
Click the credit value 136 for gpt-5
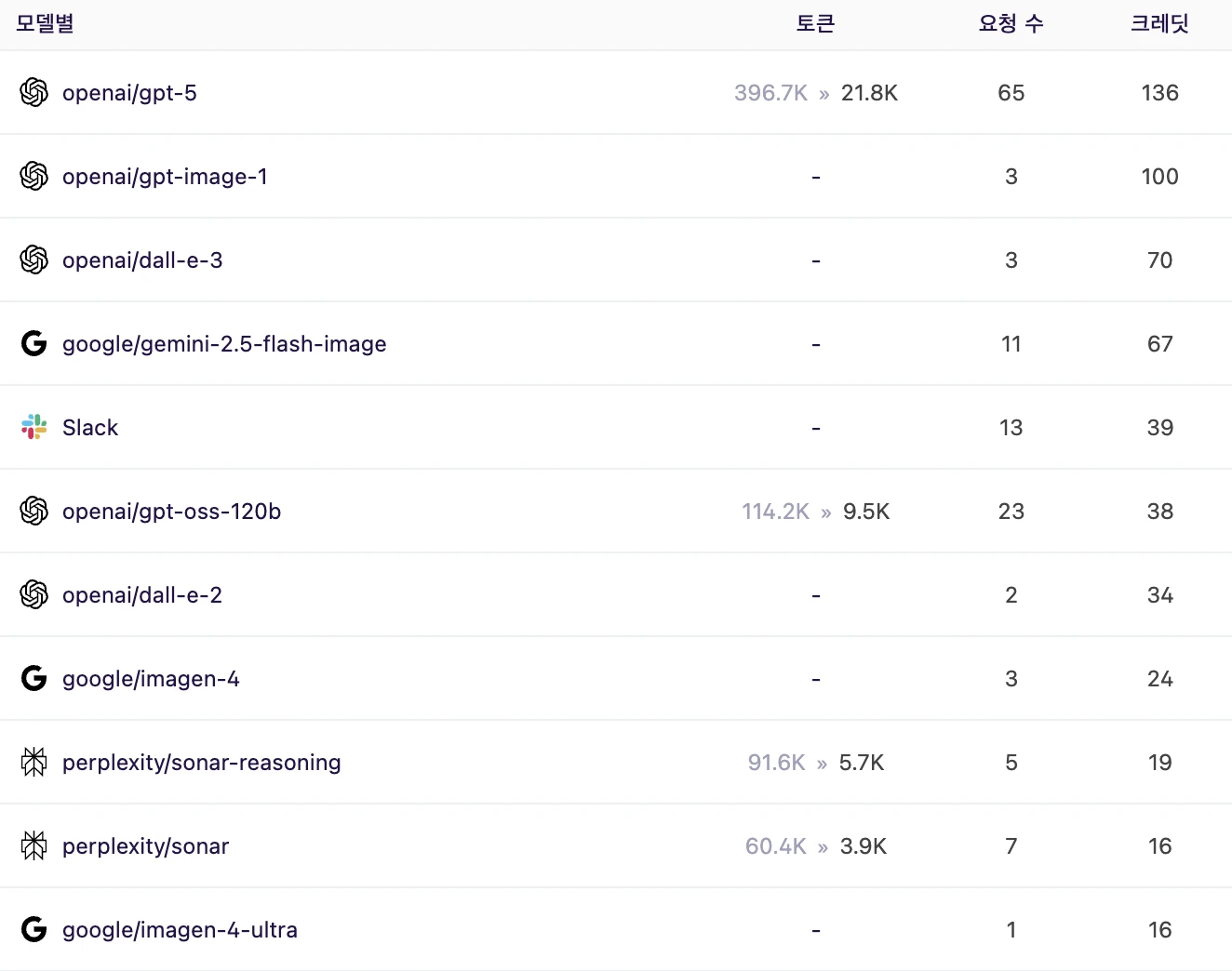(1159, 93)
